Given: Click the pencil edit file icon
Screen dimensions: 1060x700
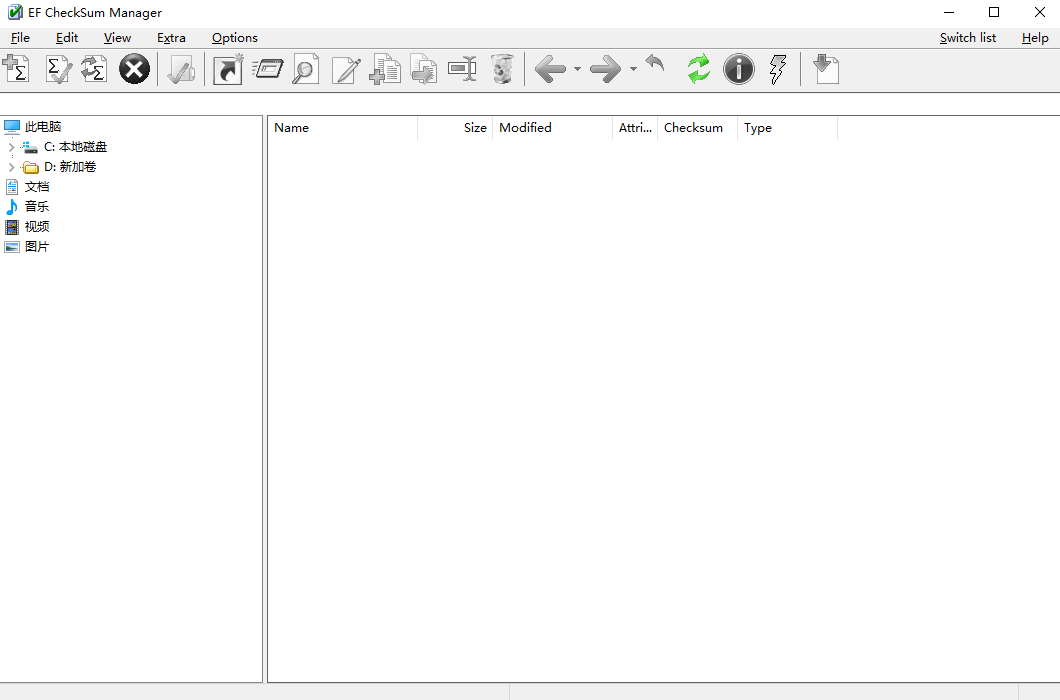Looking at the screenshot, I should coord(346,69).
